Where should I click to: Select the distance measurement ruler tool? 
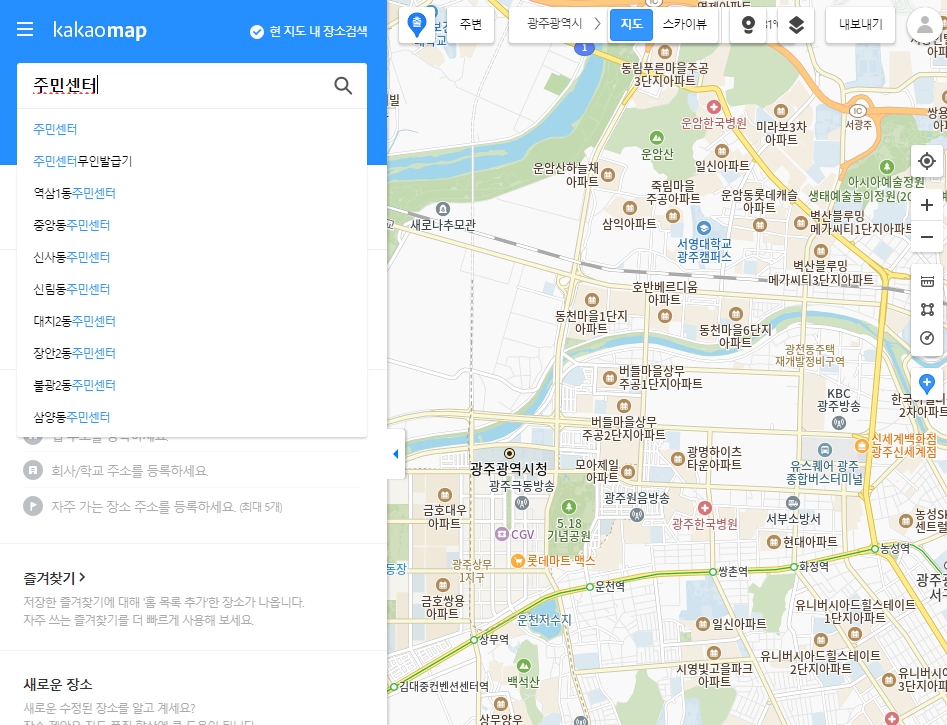[927, 281]
